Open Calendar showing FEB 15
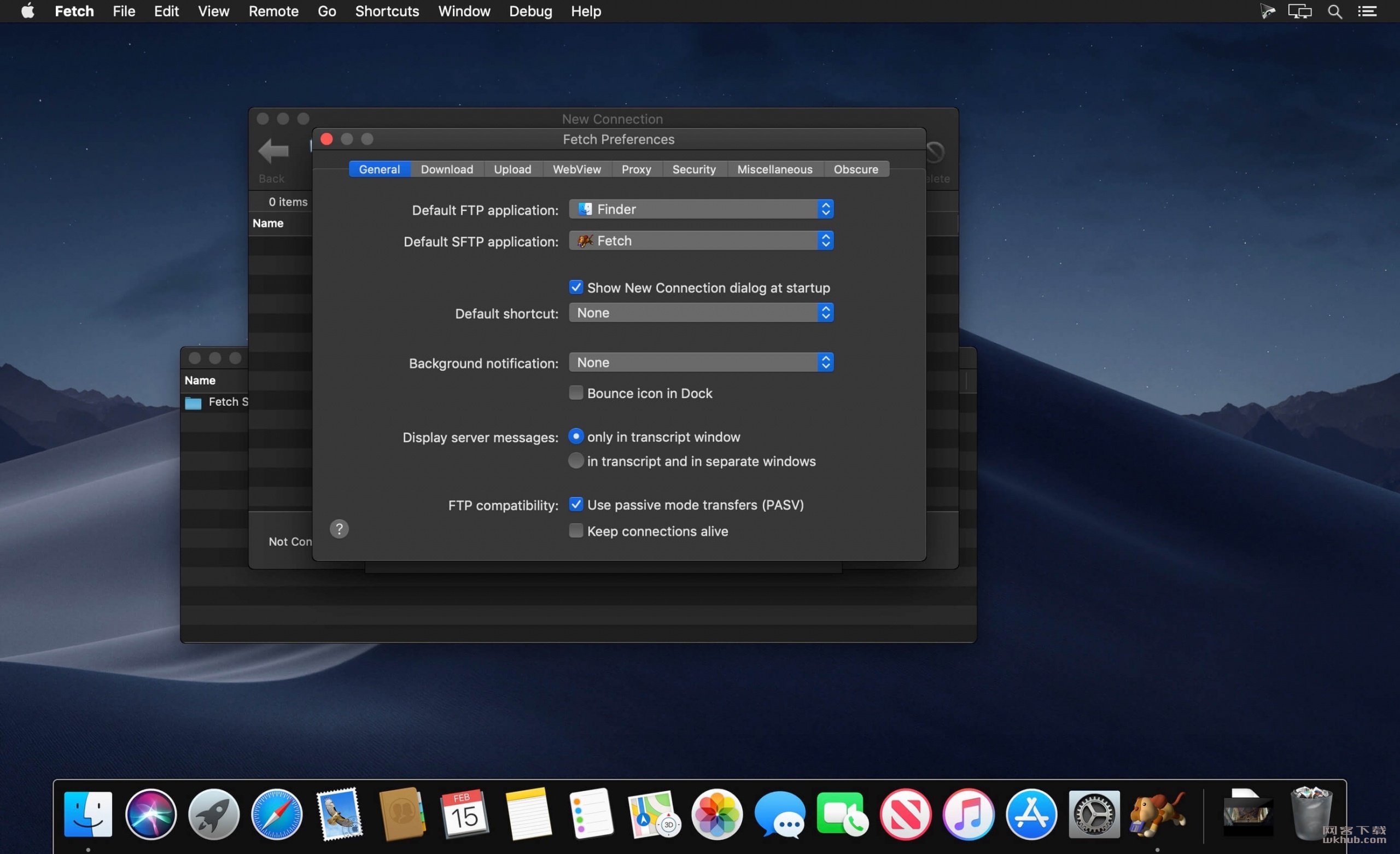Viewport: 1400px width, 854px height. (x=465, y=814)
